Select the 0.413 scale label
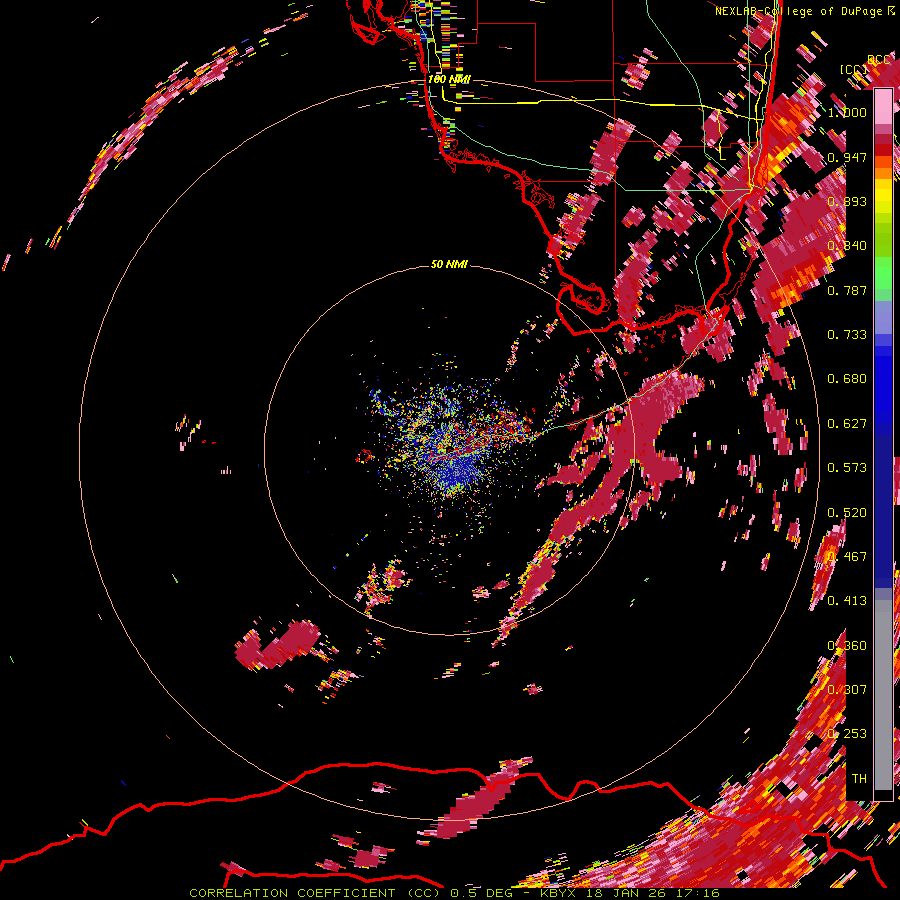This screenshot has width=900, height=900. coord(847,601)
